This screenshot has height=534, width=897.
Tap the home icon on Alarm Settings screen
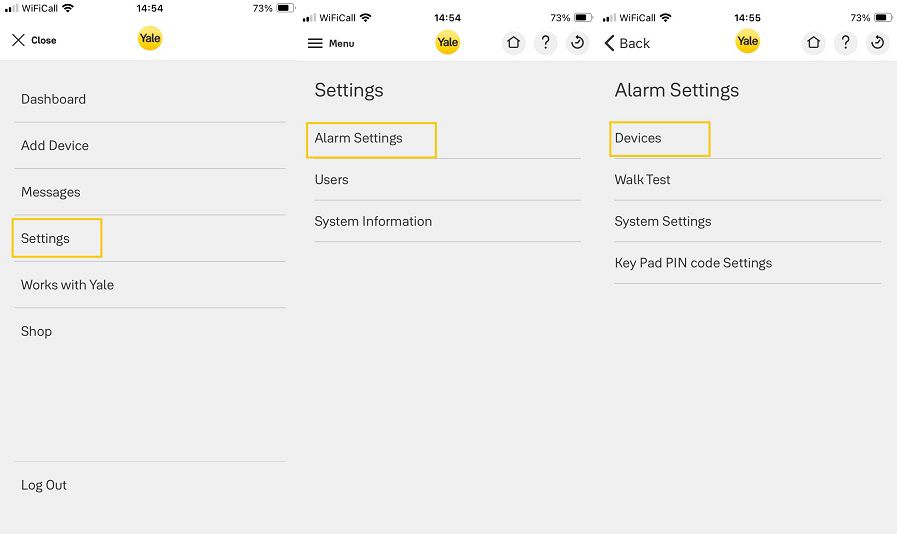[x=813, y=43]
